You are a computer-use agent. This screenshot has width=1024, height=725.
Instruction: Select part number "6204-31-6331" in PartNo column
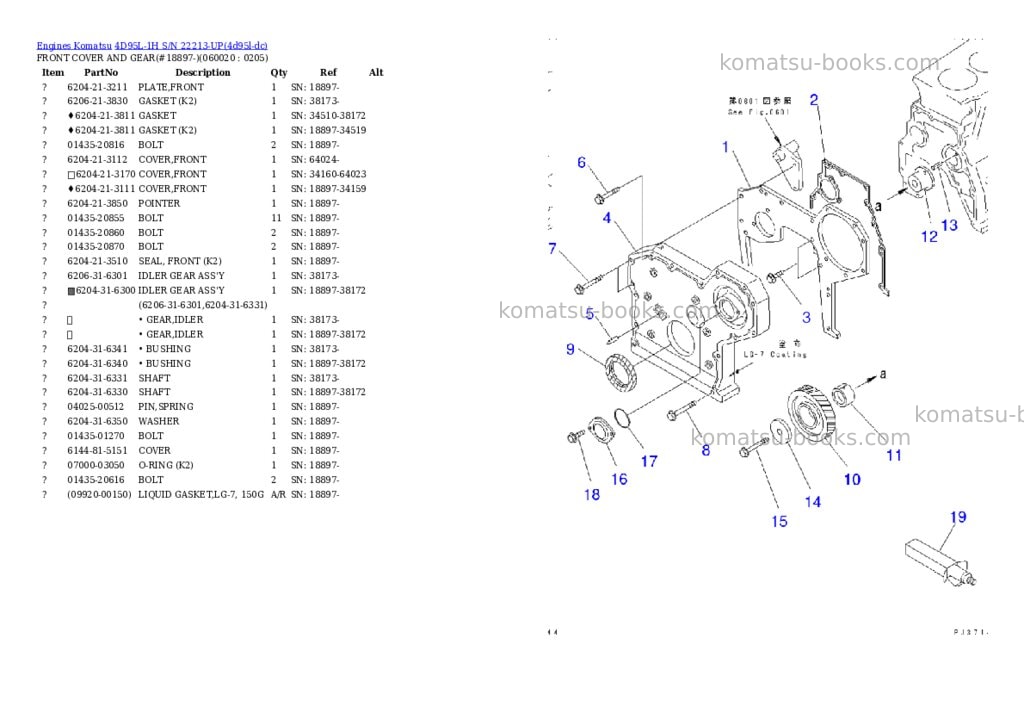97,378
